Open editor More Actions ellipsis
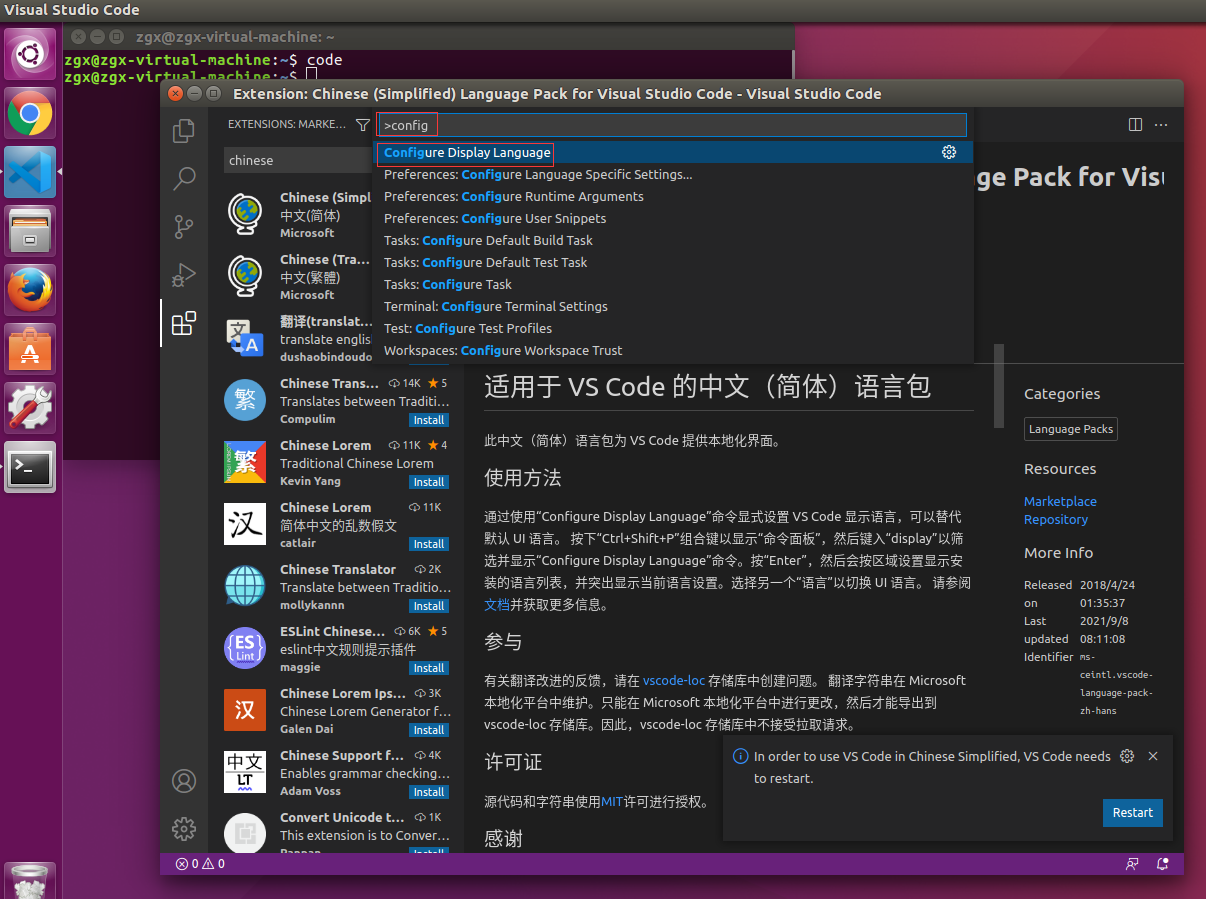The width and height of the screenshot is (1206, 899). (1161, 125)
